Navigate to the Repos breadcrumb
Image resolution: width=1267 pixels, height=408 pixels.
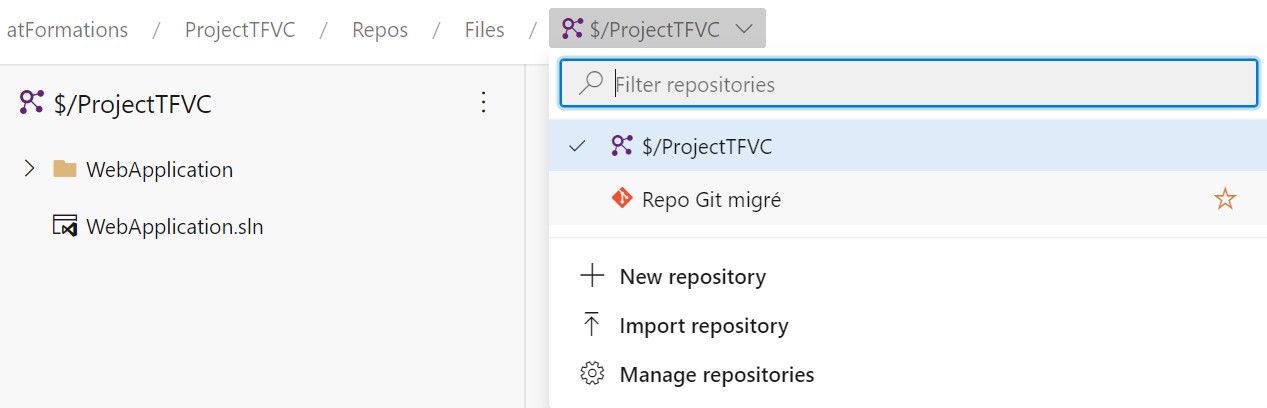coord(380,30)
